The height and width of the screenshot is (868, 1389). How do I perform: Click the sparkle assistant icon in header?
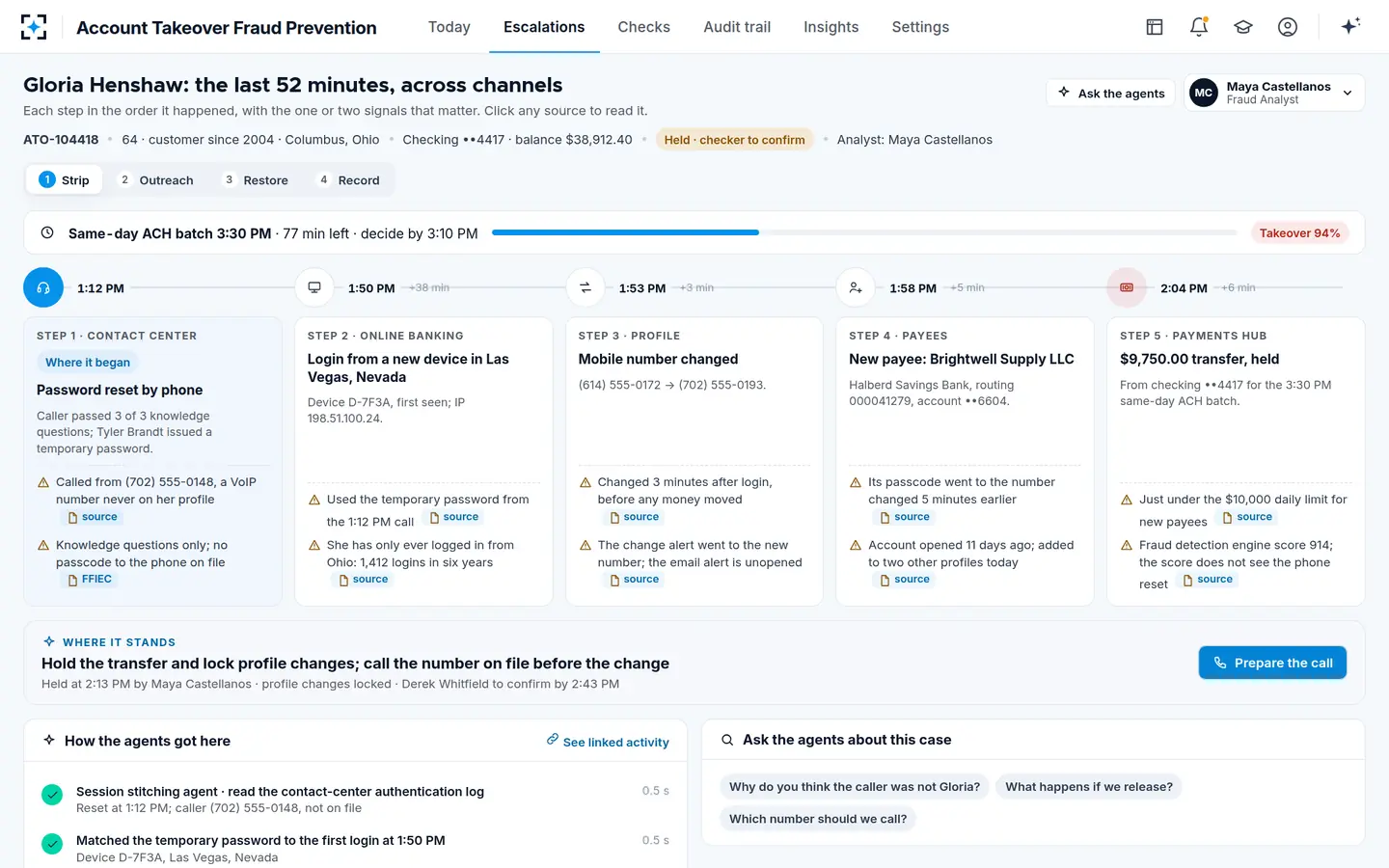click(x=1350, y=26)
